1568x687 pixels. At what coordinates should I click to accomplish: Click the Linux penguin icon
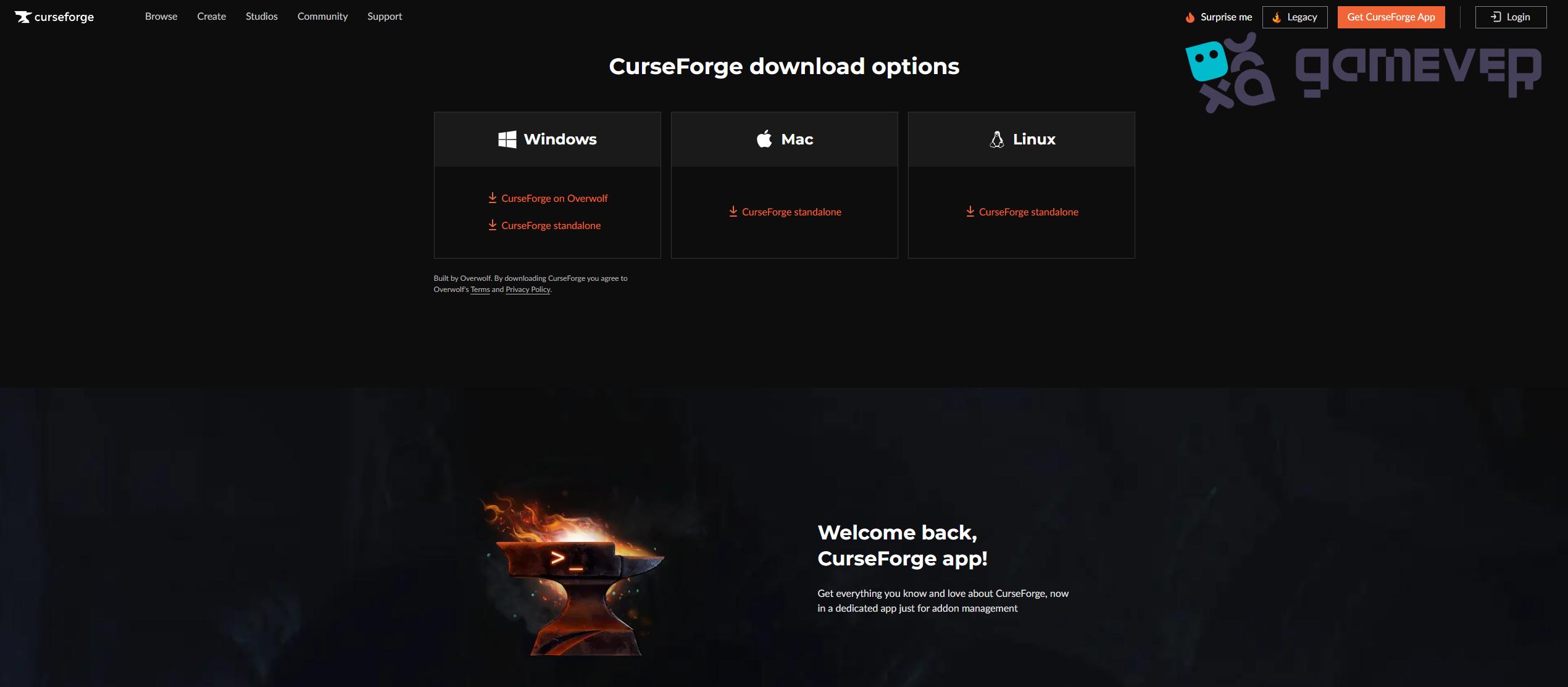pyautogui.click(x=996, y=139)
